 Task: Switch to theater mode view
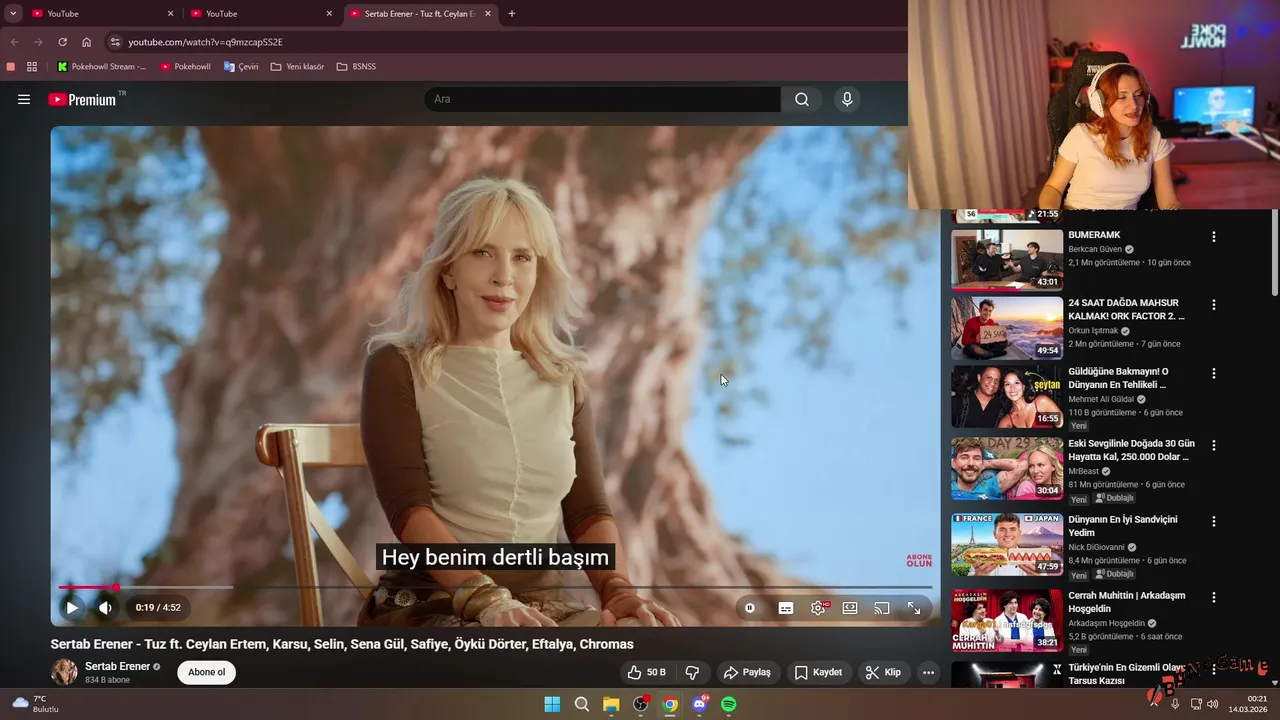tap(850, 608)
